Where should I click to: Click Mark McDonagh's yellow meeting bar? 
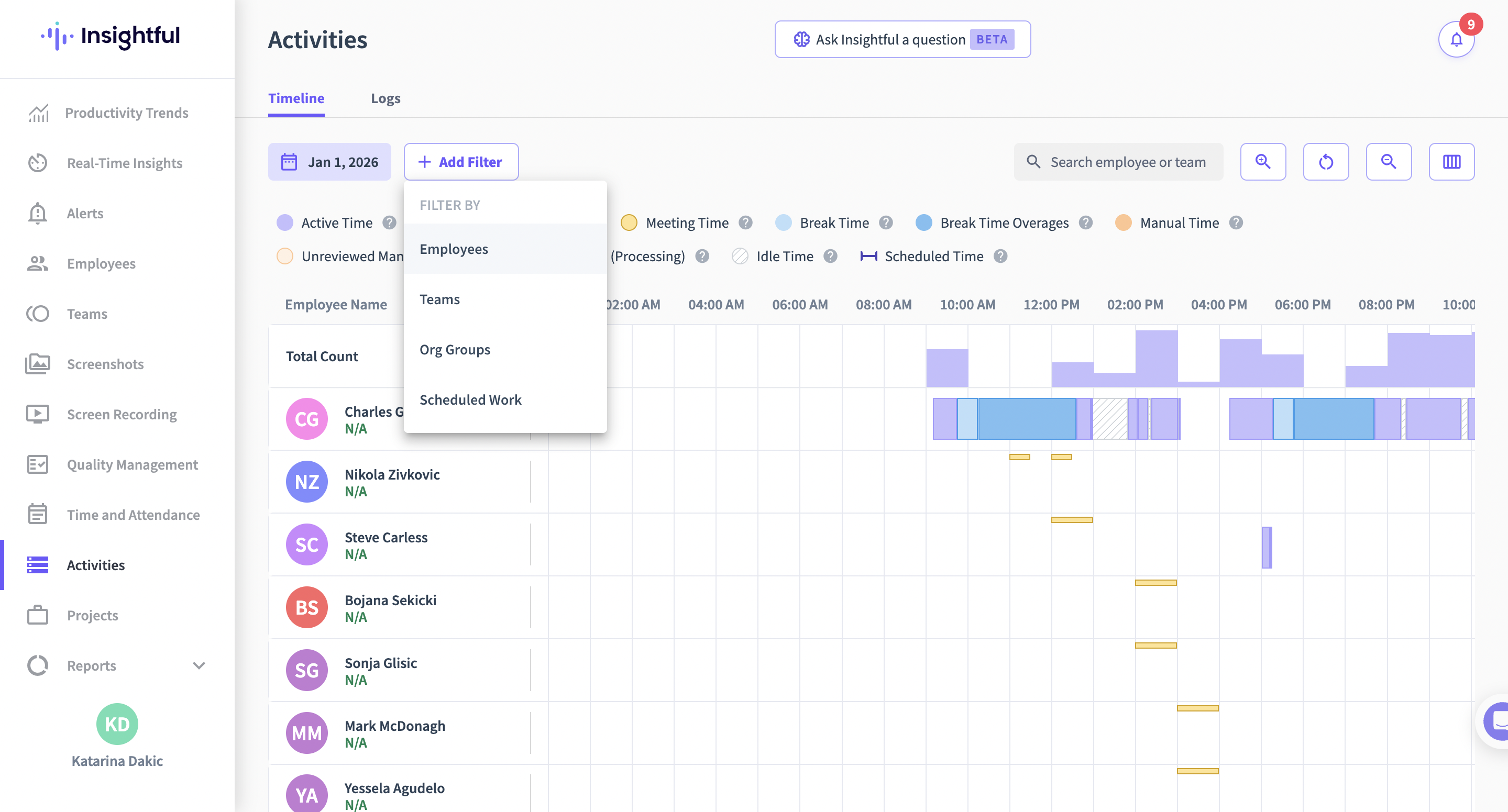pyautogui.click(x=1197, y=708)
